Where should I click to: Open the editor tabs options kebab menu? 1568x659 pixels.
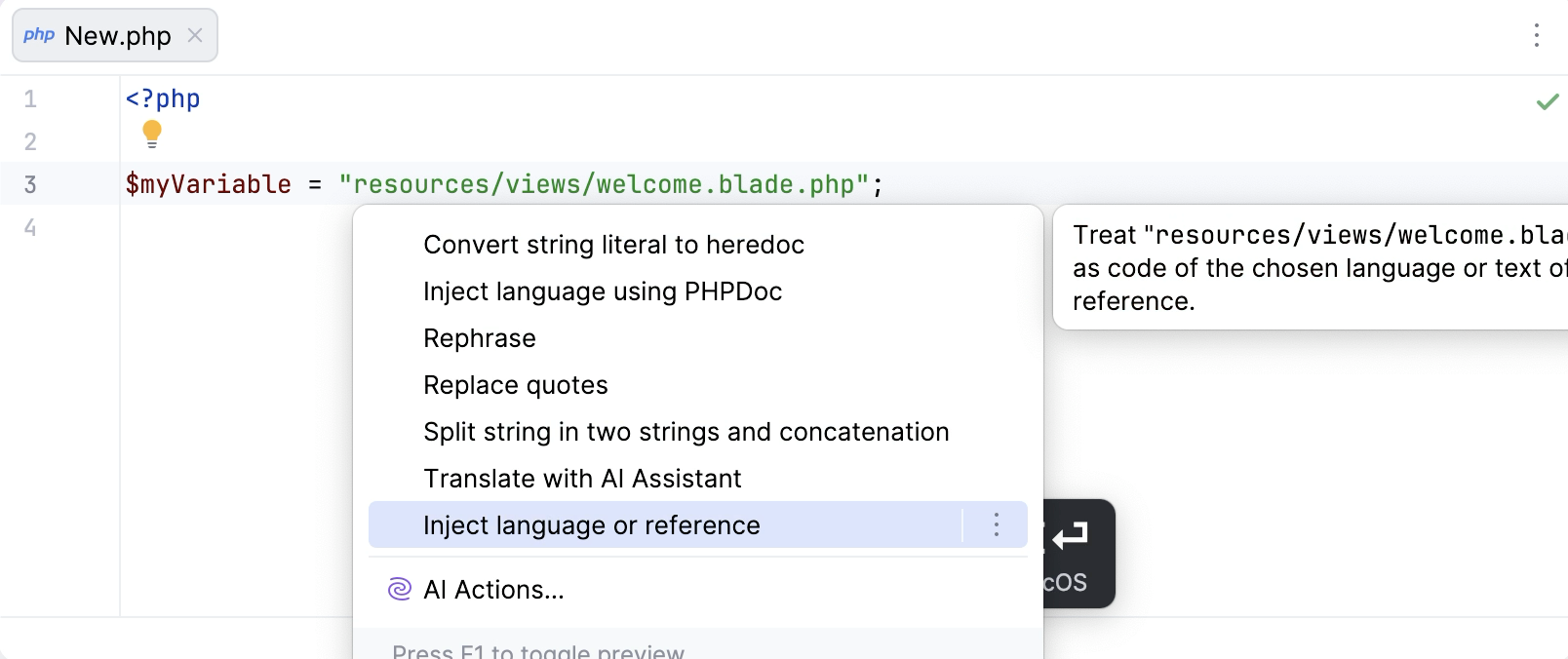[x=1536, y=35]
